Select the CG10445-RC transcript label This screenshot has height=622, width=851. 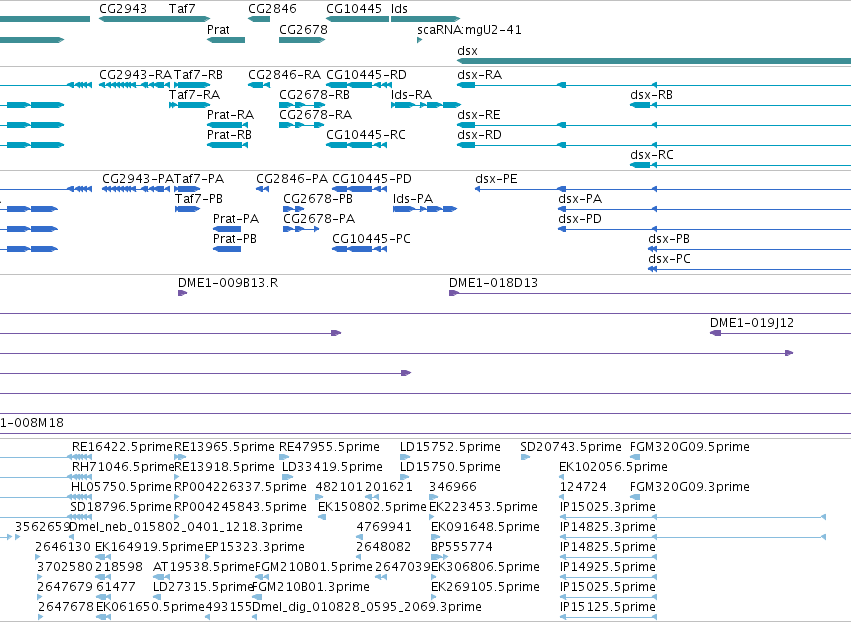pyautogui.click(x=366, y=135)
